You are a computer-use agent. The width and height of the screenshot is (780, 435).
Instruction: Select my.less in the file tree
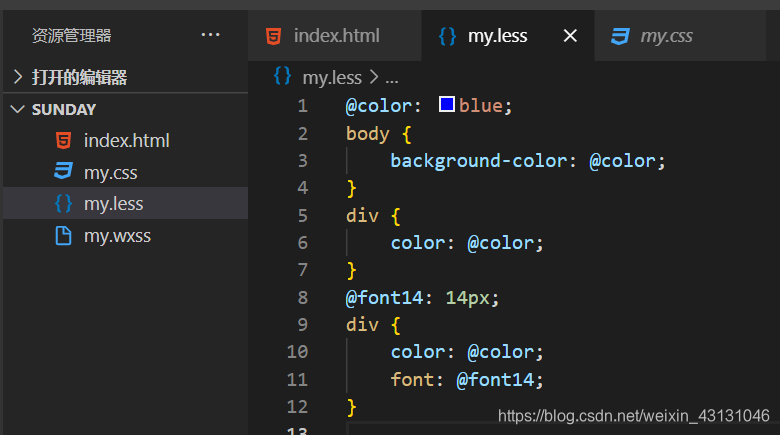click(125, 203)
